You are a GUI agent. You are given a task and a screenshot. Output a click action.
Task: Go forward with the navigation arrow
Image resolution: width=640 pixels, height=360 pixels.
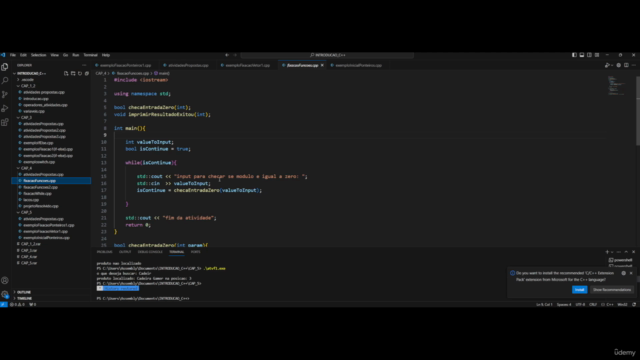point(235,55)
